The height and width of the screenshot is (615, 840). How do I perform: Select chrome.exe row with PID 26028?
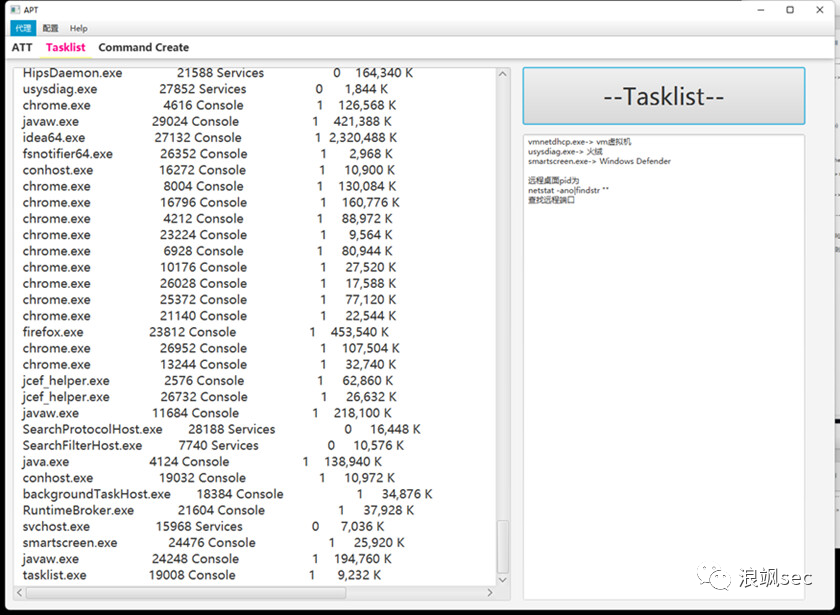[209, 283]
